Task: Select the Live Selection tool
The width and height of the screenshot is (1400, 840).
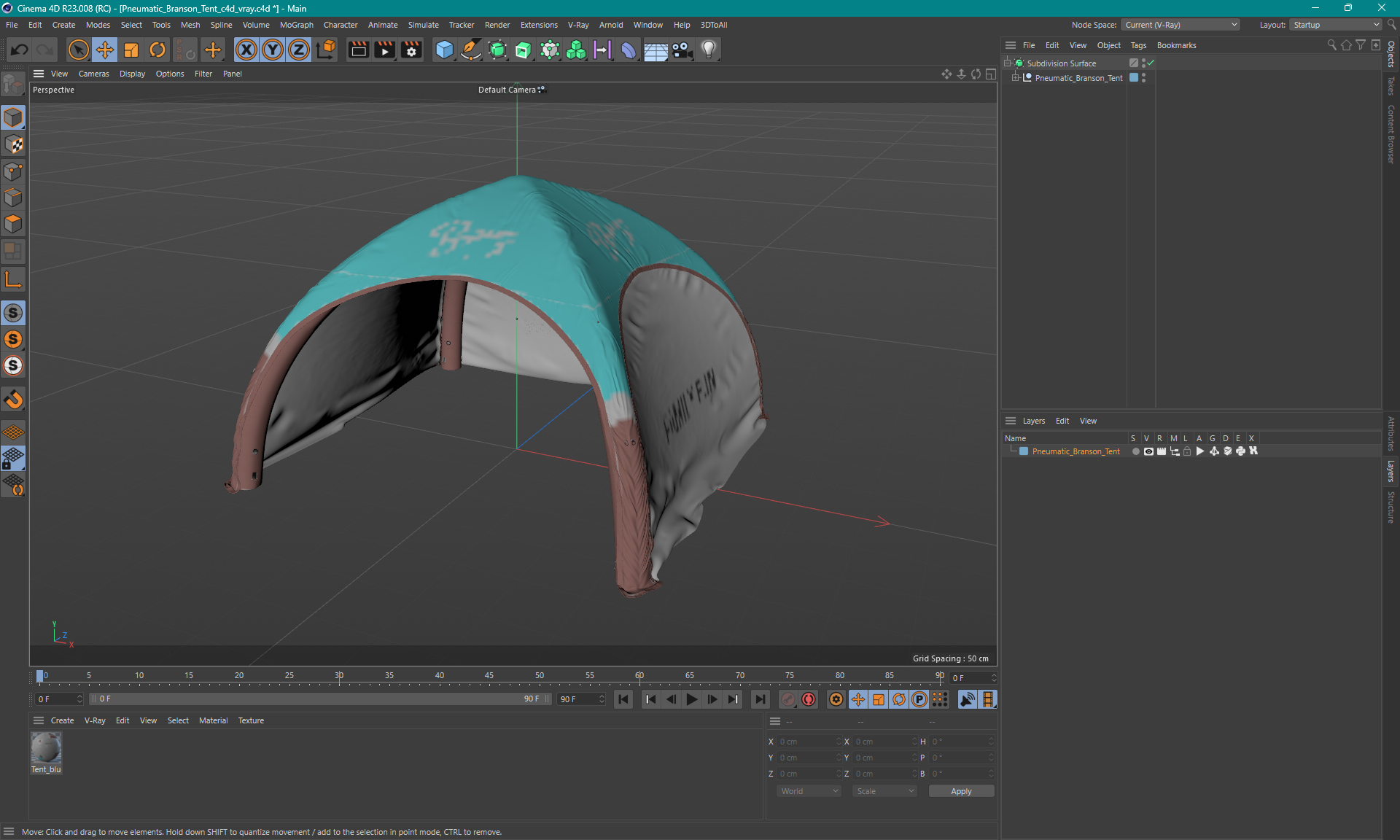Action: click(78, 50)
